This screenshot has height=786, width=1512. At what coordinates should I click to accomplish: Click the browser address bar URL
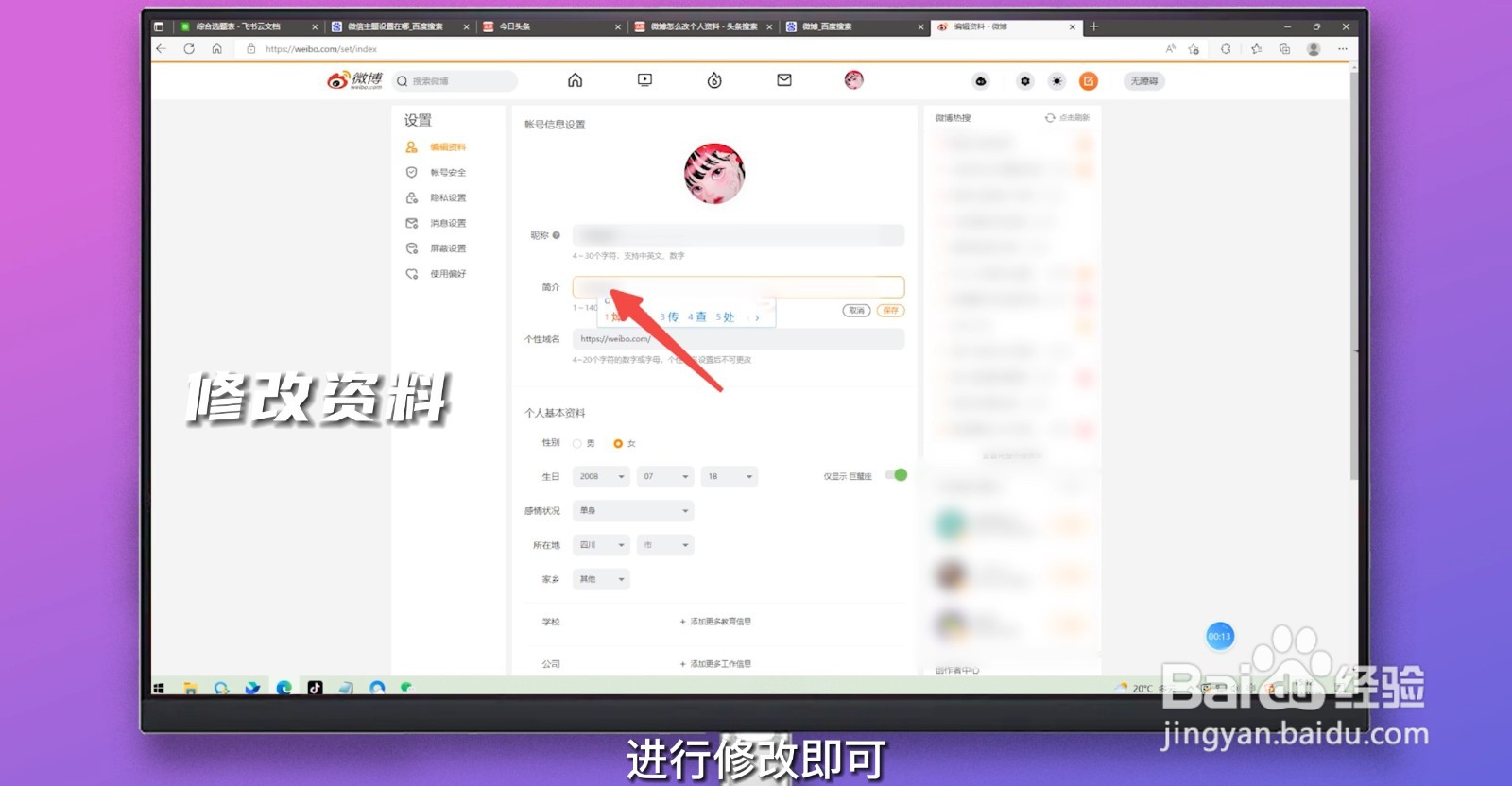(321, 49)
